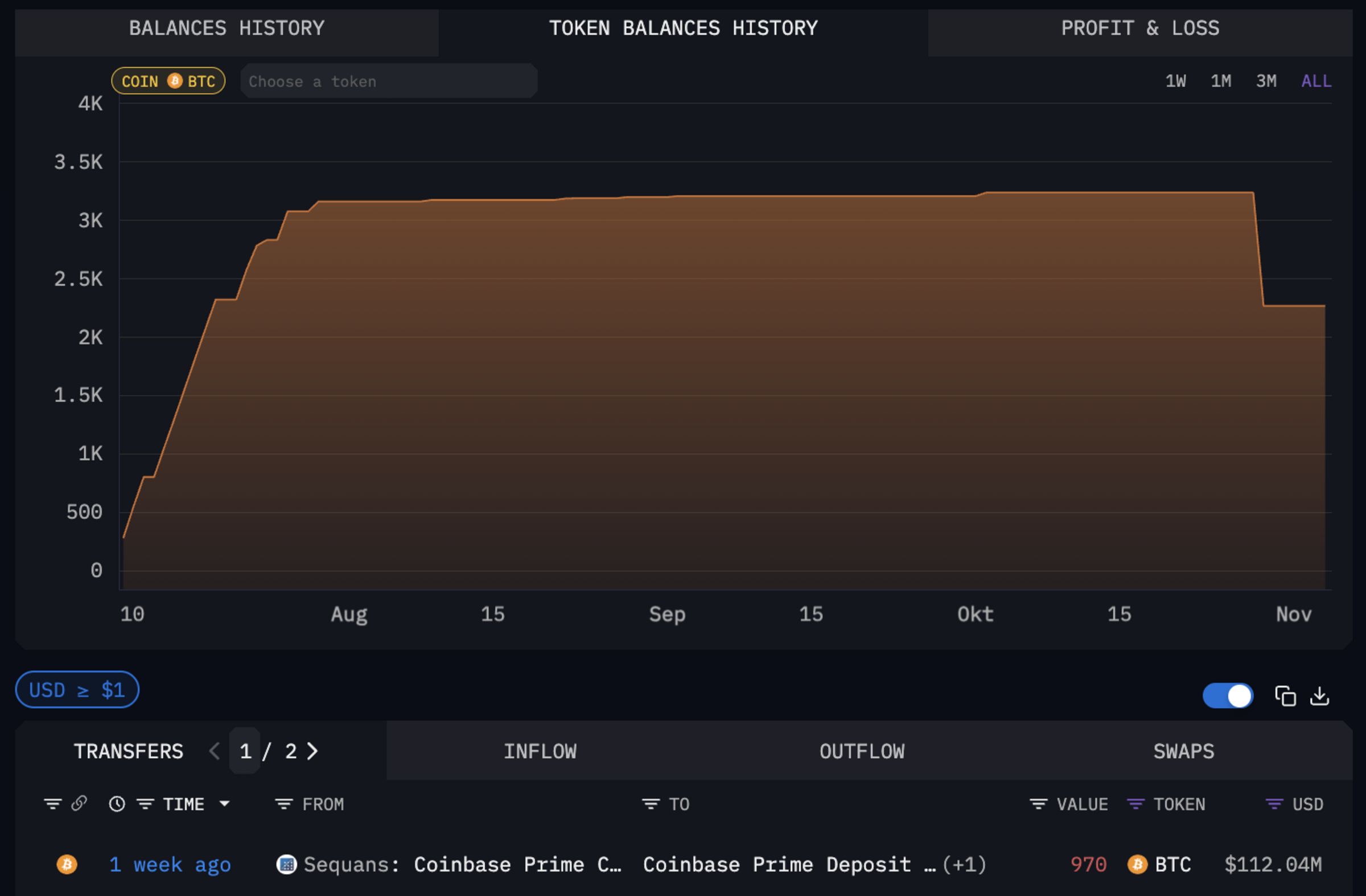Select the 1M time range
The height and width of the screenshot is (896, 1366).
(x=1221, y=81)
